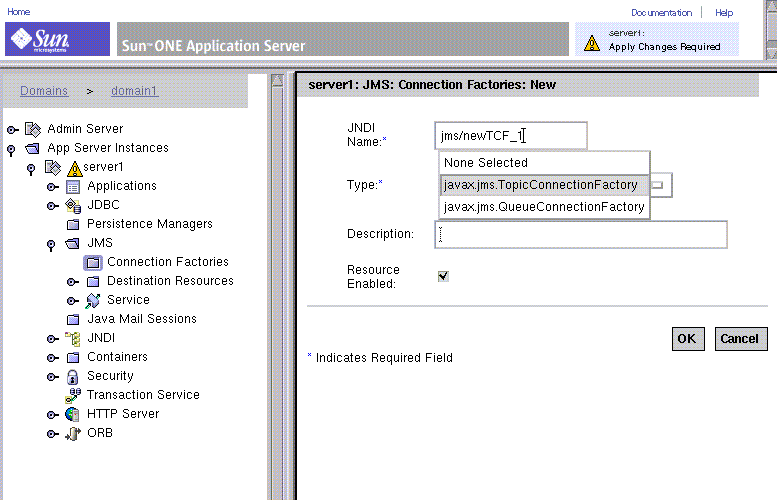
Task: Click the Persistence Managers folder icon
Action: (73, 224)
